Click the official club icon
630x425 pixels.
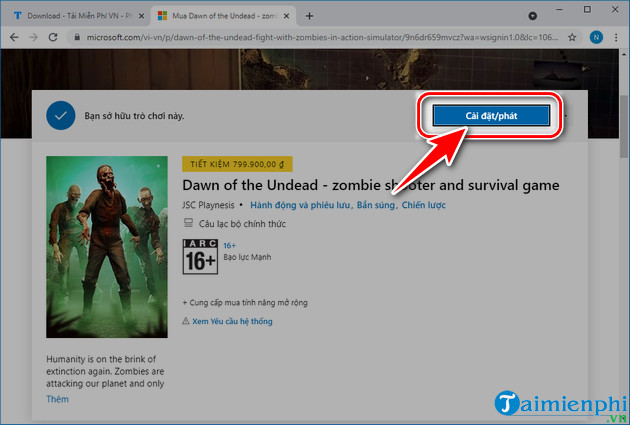coord(188,223)
